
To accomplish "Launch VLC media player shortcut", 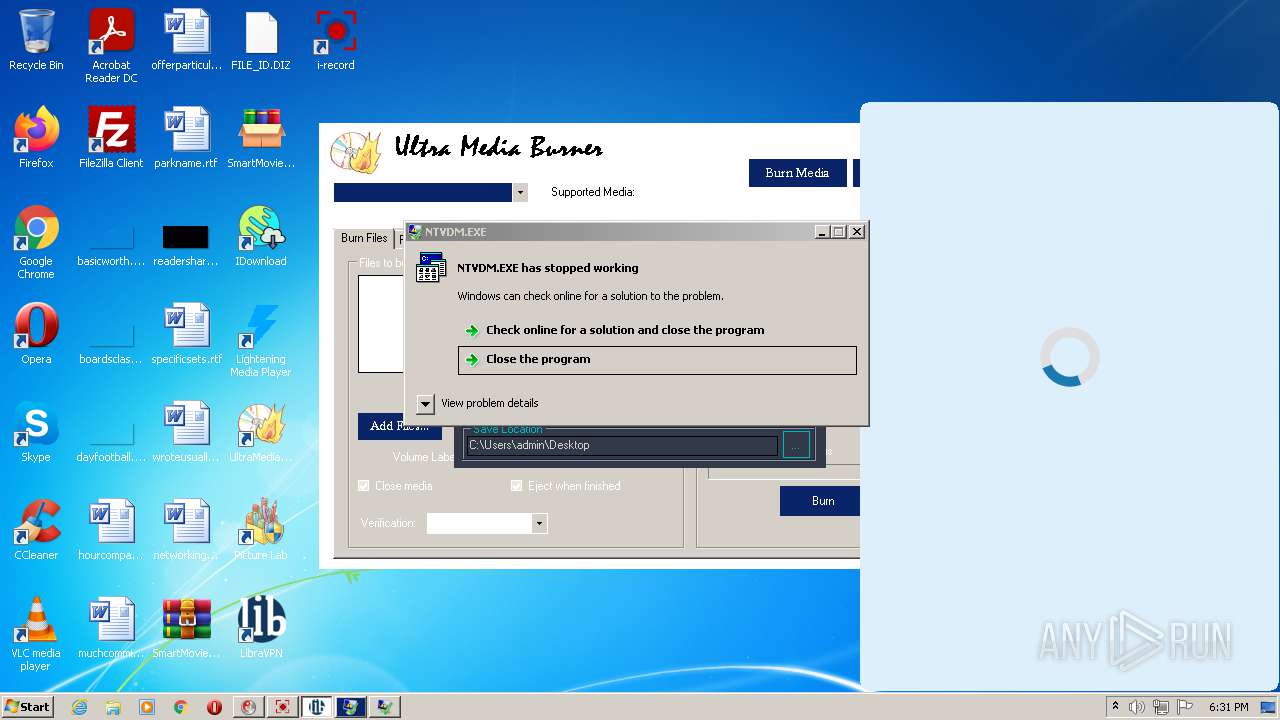I will click(x=36, y=634).
